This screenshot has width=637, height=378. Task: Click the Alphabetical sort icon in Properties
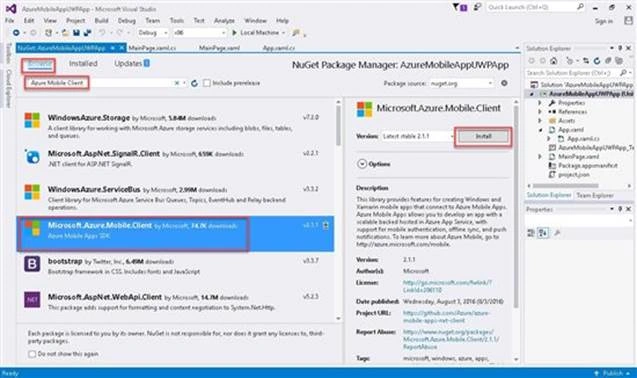543,233
